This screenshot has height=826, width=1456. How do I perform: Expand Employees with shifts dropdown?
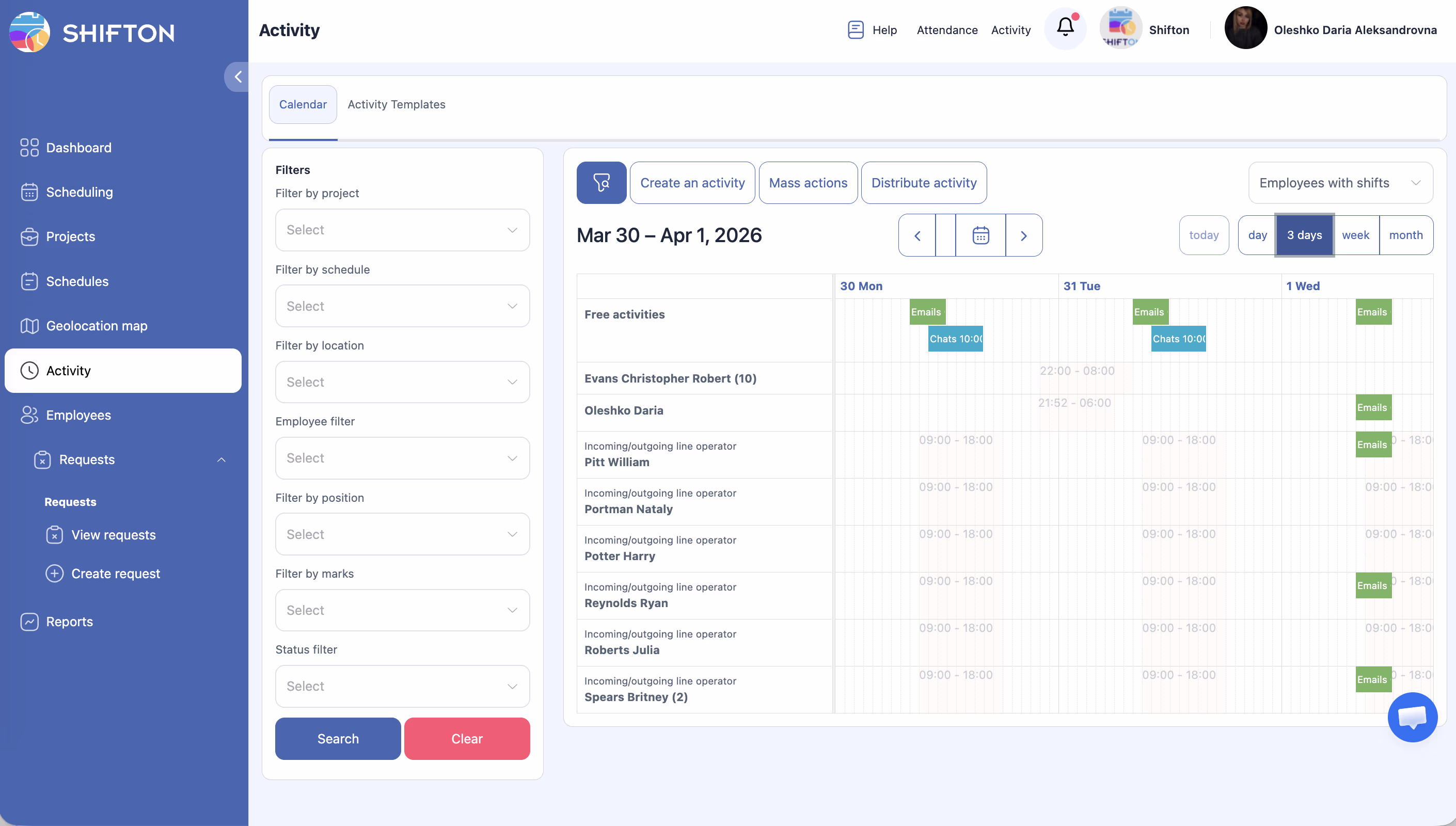pos(1340,183)
